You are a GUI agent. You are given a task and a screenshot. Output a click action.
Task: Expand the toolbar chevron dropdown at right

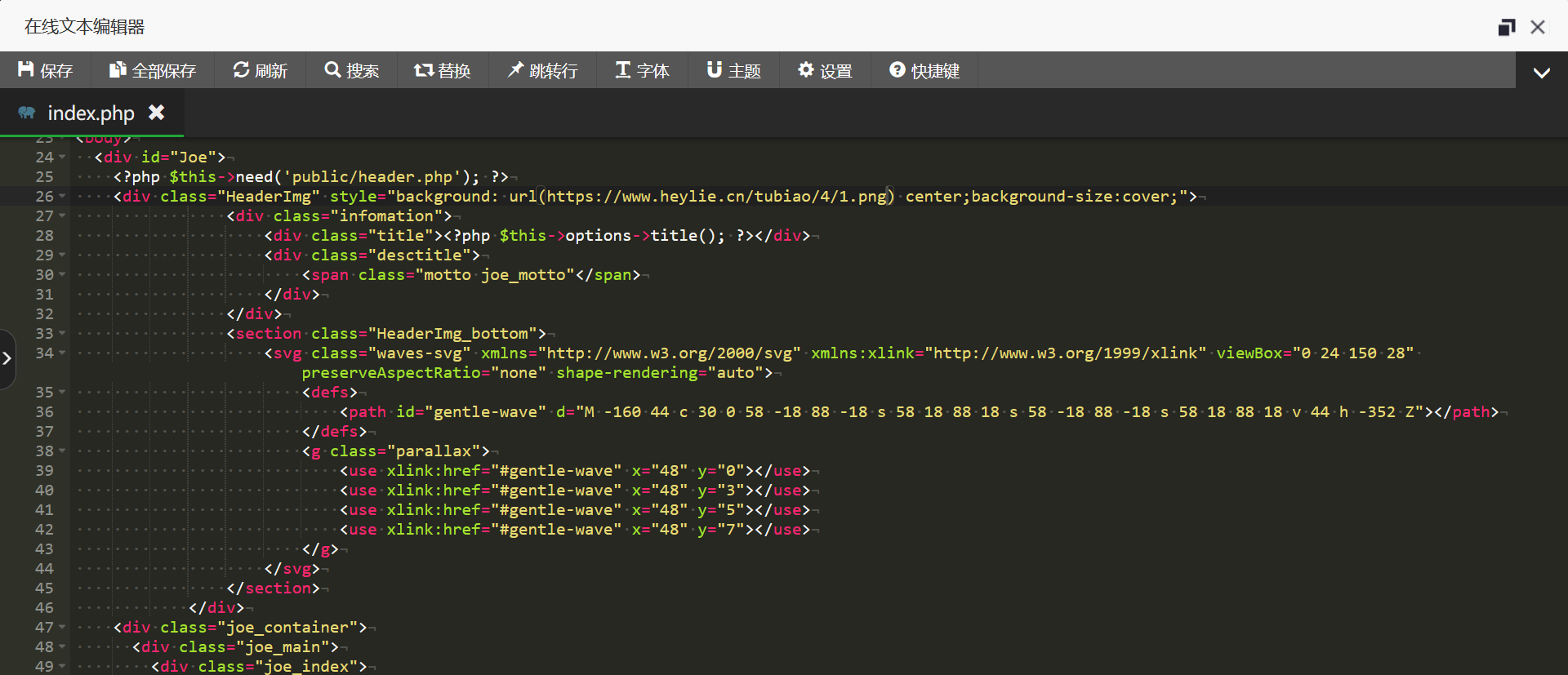click(x=1541, y=72)
